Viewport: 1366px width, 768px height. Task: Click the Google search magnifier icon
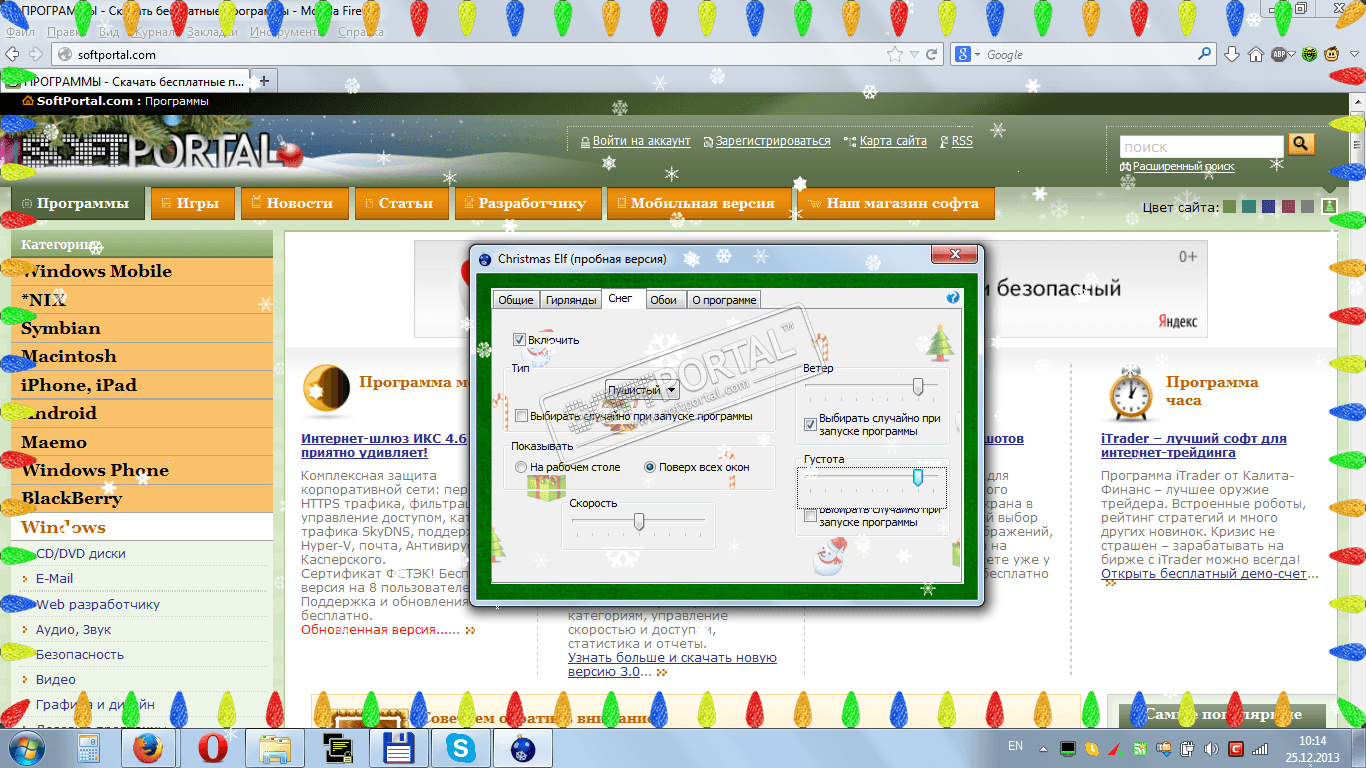(x=1205, y=54)
